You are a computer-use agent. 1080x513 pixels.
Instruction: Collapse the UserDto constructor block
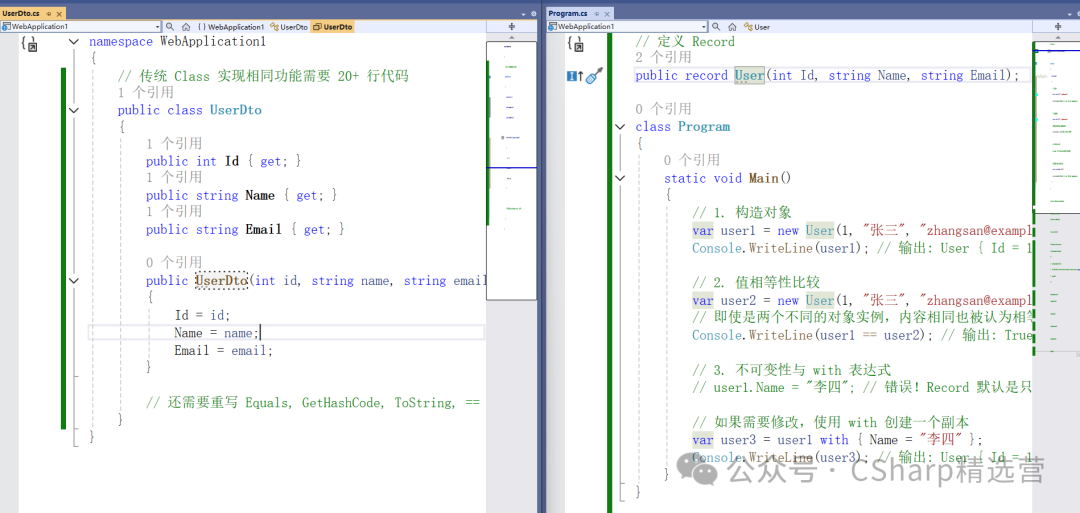pyautogui.click(x=74, y=281)
